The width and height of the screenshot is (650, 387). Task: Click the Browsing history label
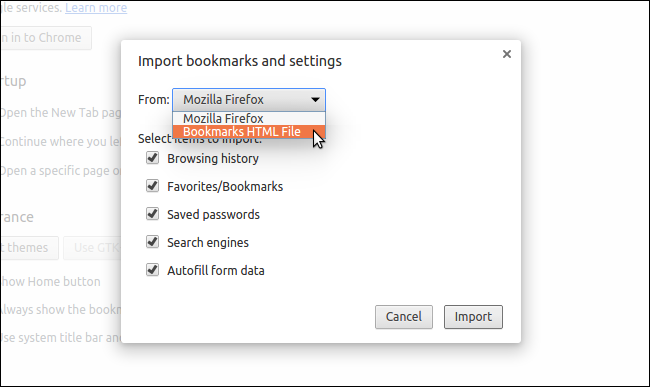(x=213, y=159)
